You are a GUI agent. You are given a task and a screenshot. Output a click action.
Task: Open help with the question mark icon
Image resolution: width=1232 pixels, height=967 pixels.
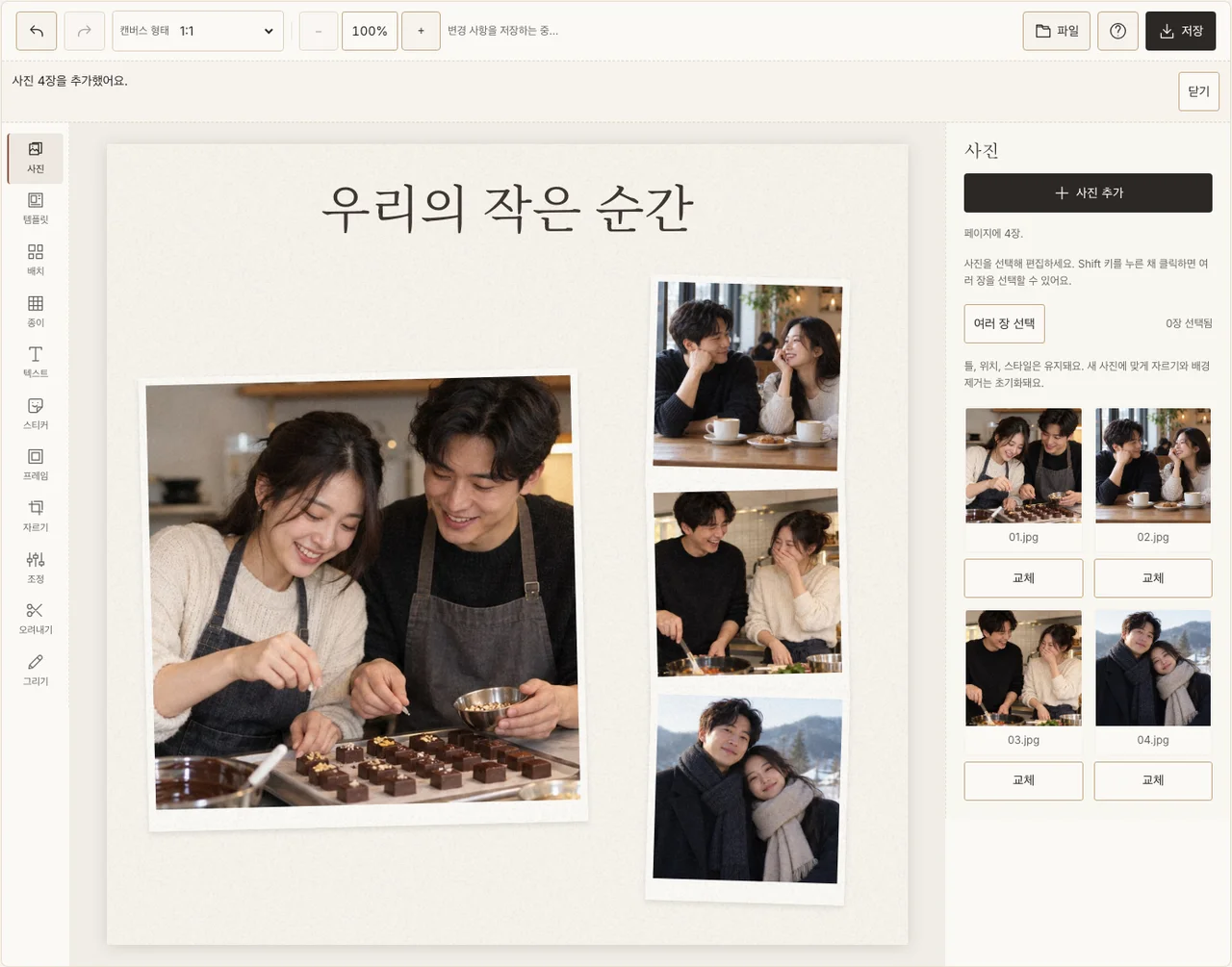pos(1117,31)
